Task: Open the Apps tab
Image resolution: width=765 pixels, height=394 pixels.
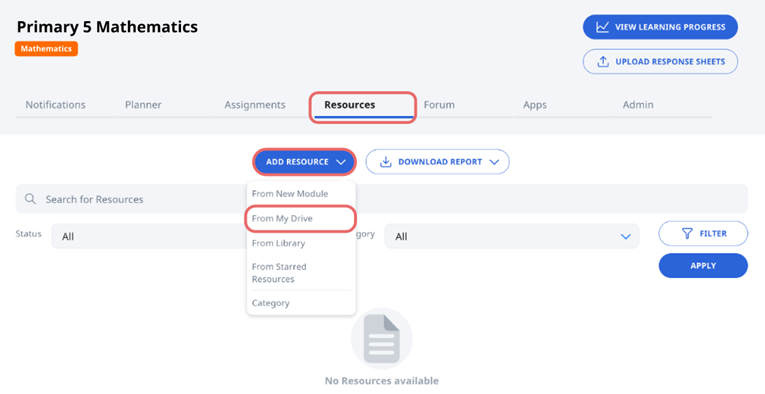Action: (x=535, y=105)
